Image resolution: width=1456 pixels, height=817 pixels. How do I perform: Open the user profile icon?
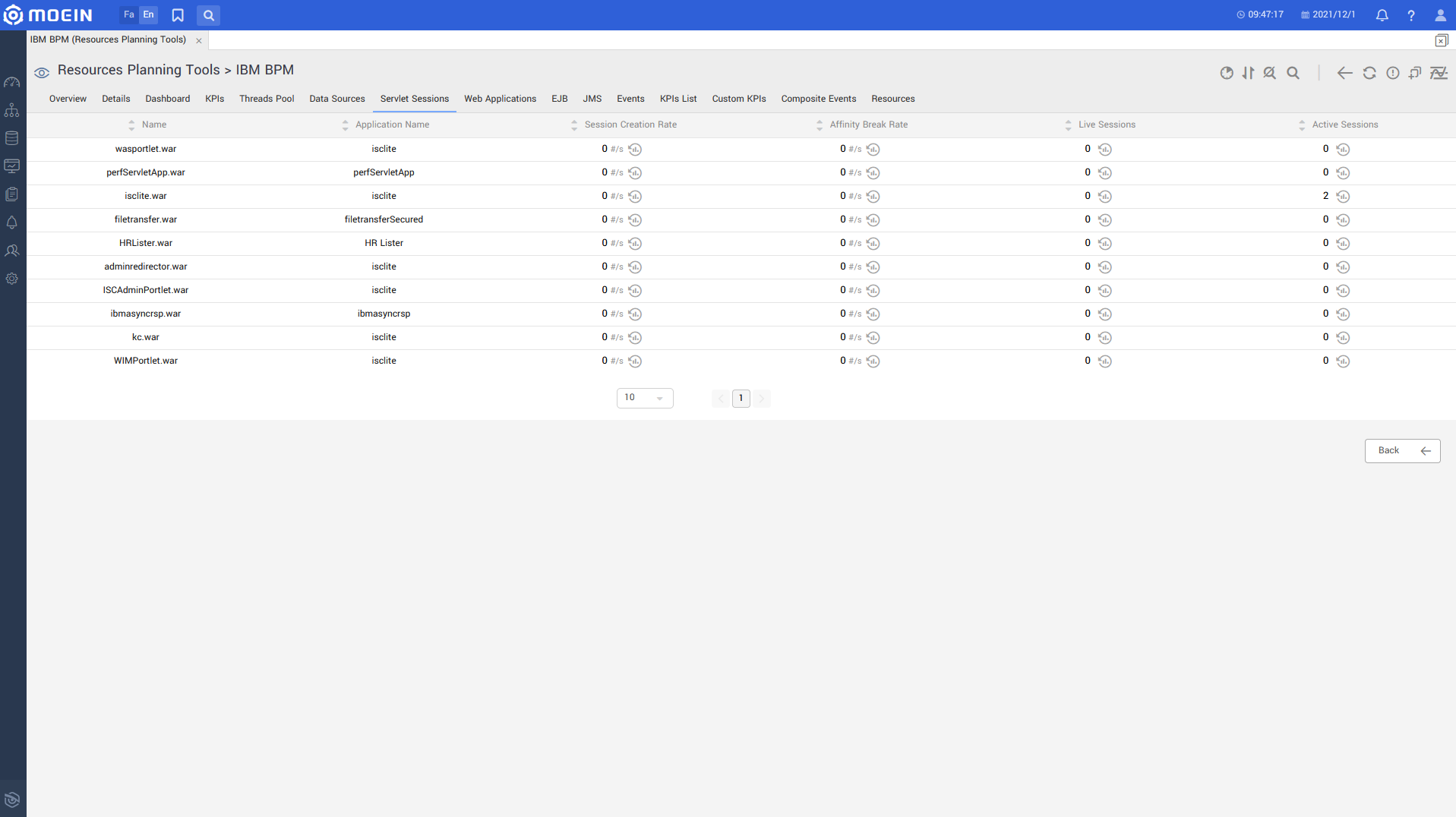click(1440, 14)
